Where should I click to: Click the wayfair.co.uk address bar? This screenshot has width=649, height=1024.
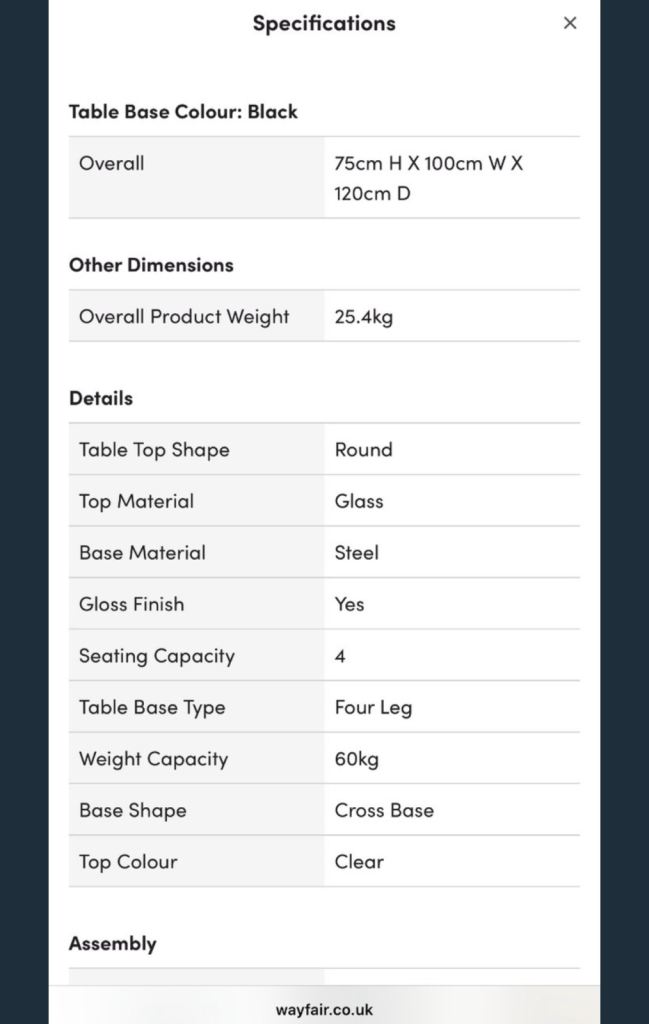tap(324, 1009)
